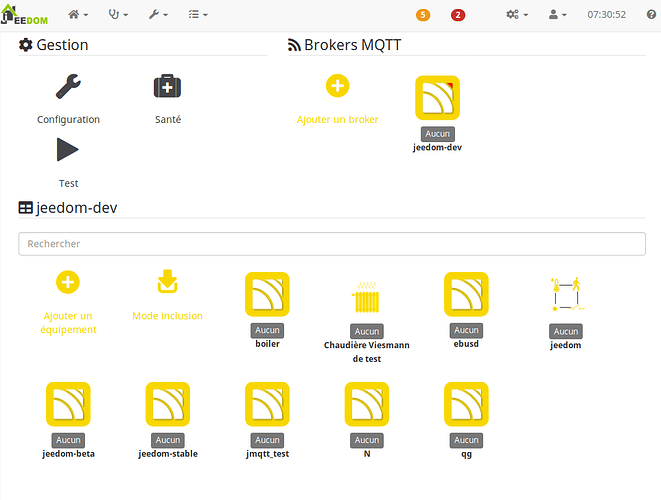Screen dimensions: 661x500
Task: Open the jmqtt_test equipment icon
Action: (x=267, y=404)
